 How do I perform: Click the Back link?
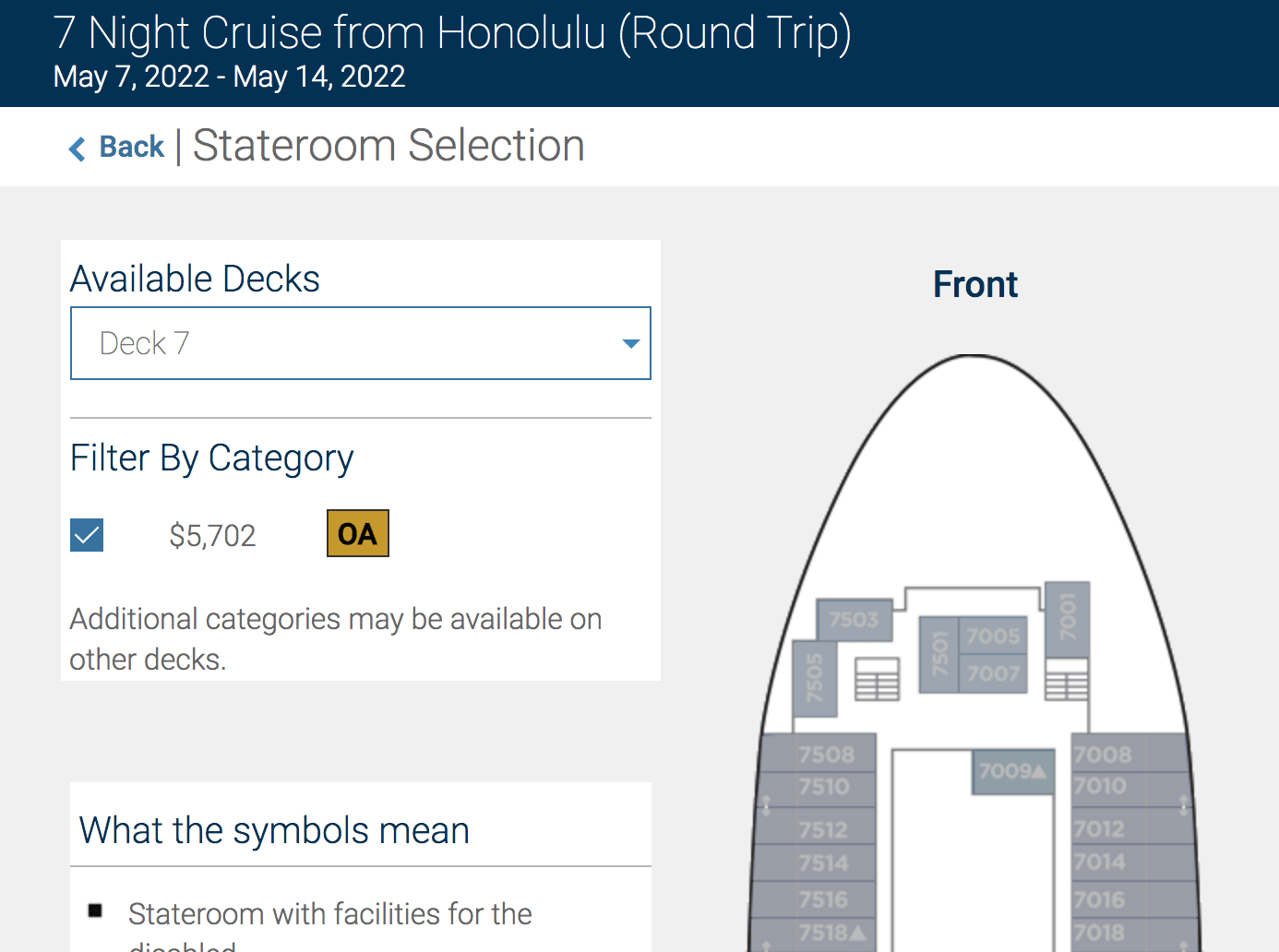click(x=131, y=147)
